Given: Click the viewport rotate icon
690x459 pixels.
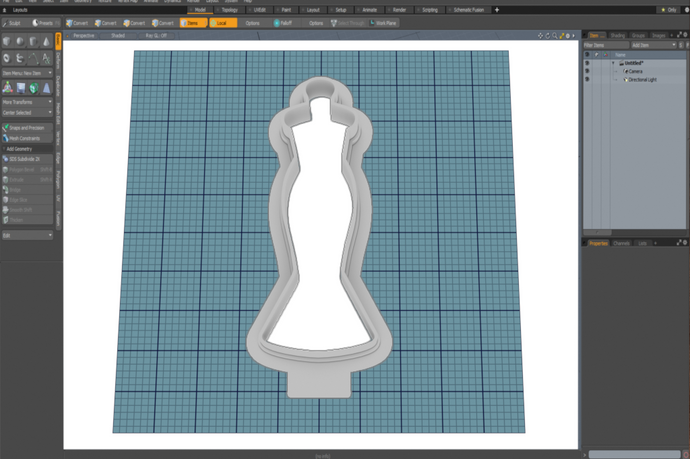Looking at the screenshot, I should coord(547,36).
